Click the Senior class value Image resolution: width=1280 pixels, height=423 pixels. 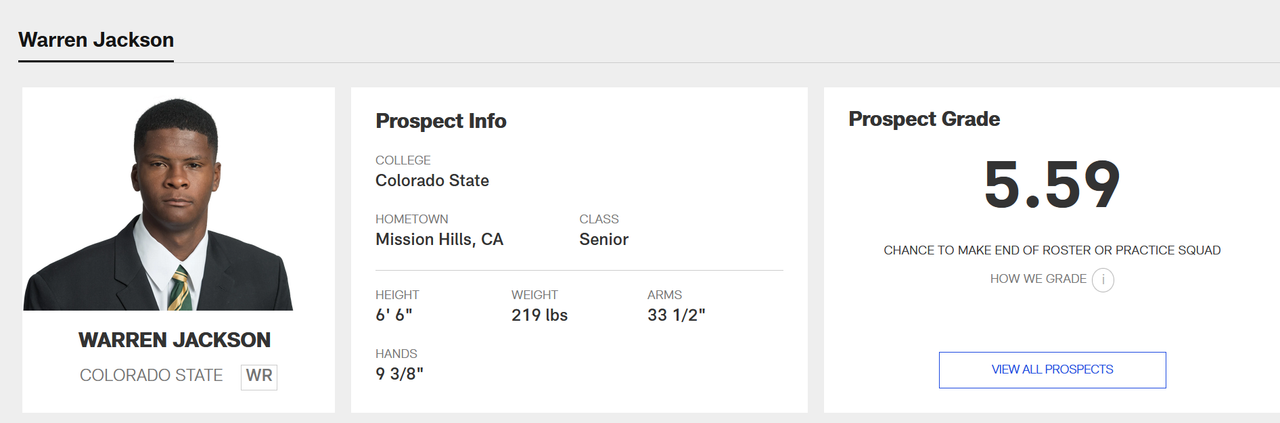tap(604, 240)
